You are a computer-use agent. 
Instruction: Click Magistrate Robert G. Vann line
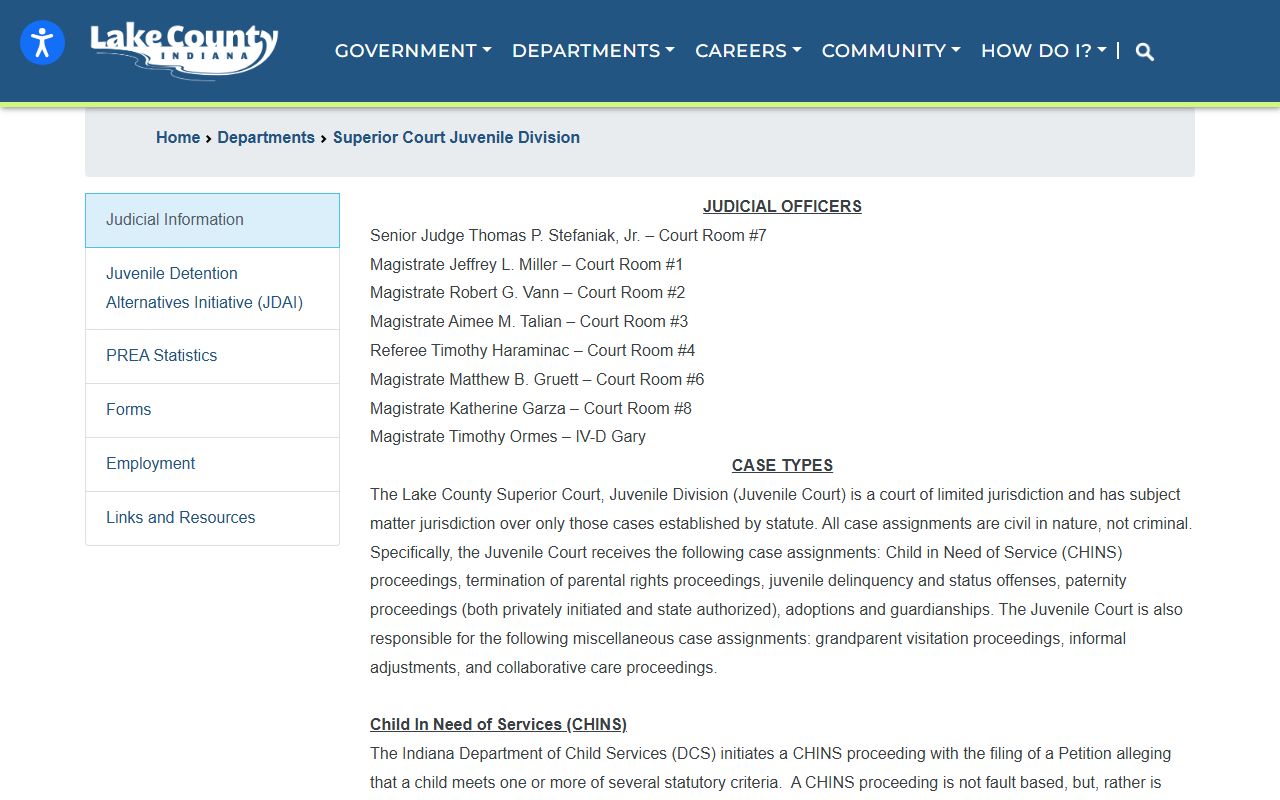[x=527, y=293]
